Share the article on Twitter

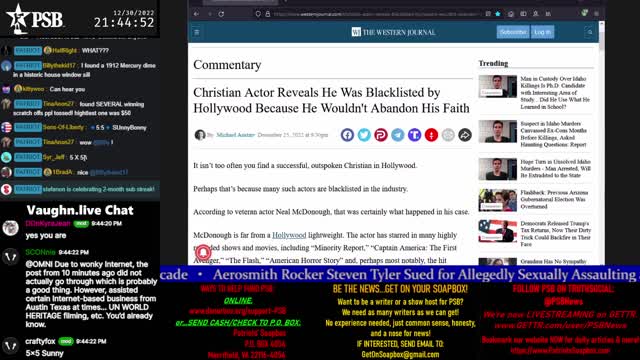364,135
